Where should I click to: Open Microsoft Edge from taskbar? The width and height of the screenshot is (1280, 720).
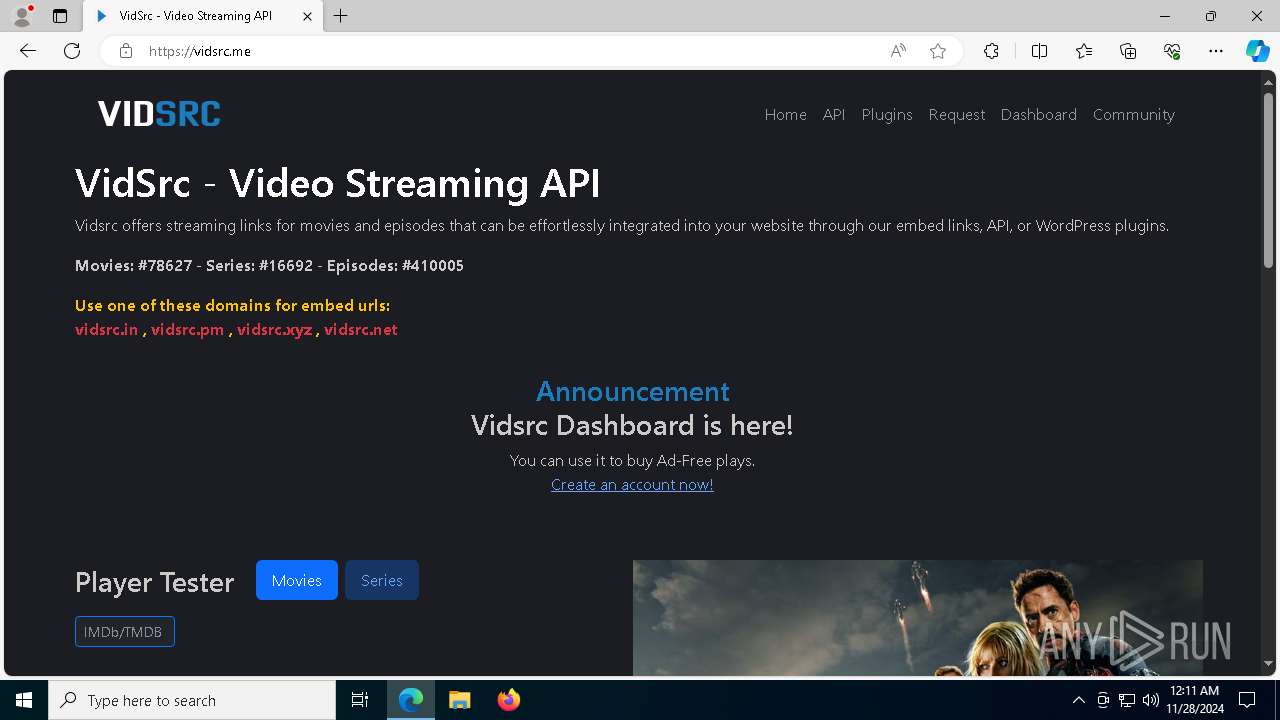pyautogui.click(x=411, y=700)
